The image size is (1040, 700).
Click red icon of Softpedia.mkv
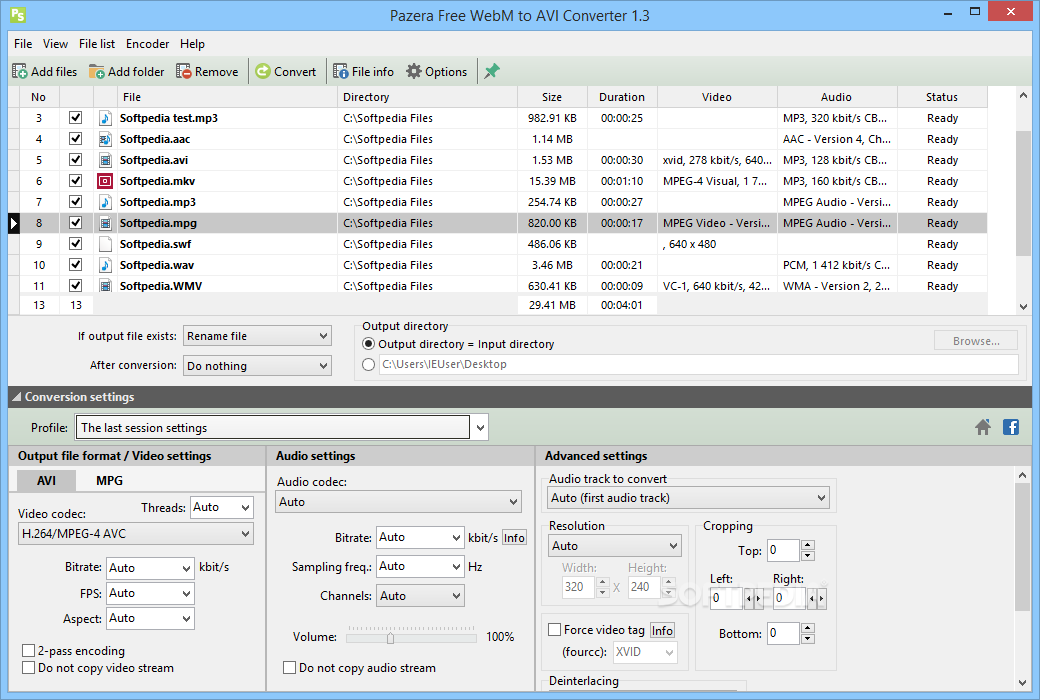coord(105,181)
